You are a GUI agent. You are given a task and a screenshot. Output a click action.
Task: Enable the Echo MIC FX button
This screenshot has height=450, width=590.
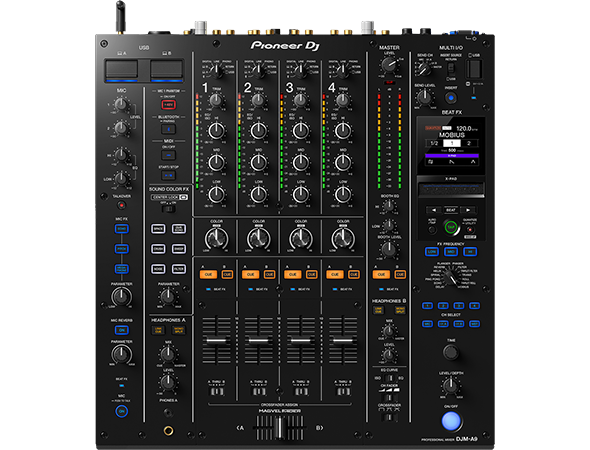(122, 229)
